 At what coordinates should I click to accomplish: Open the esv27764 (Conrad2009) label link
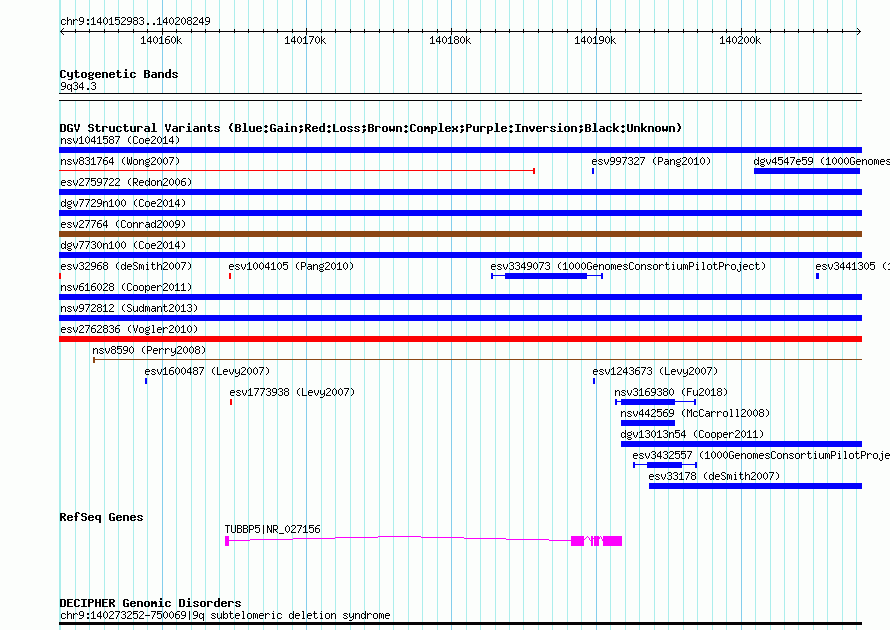click(123, 224)
